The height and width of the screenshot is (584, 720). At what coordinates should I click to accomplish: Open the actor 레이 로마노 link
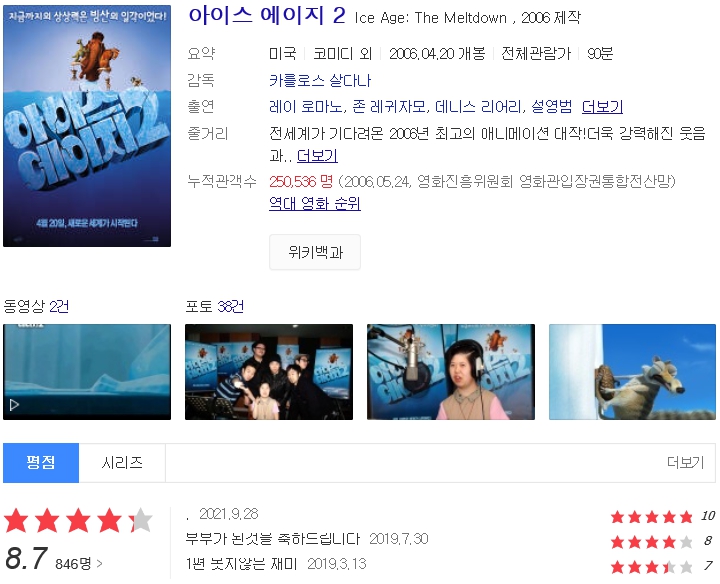(x=306, y=107)
